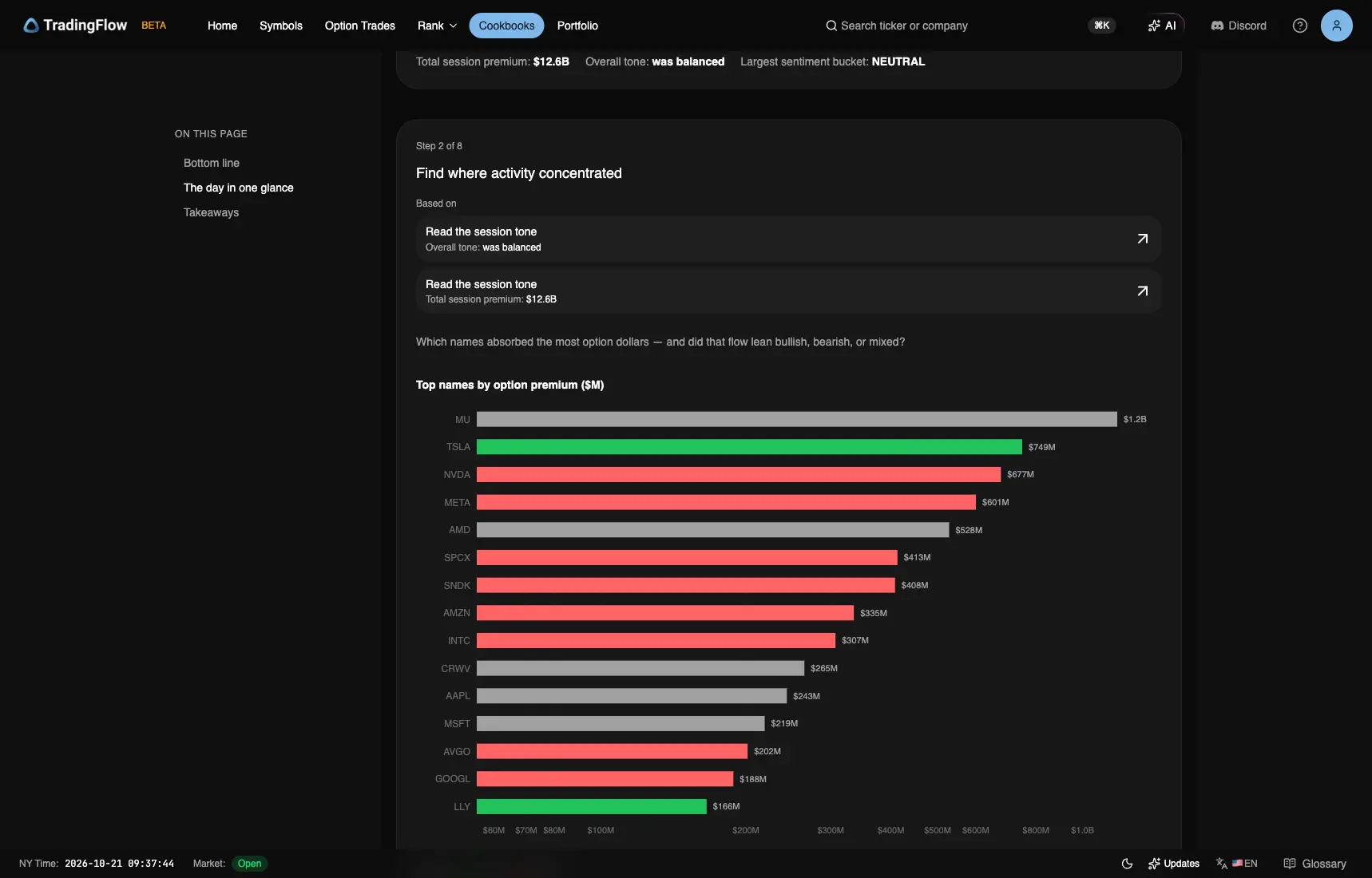Go to the Home menu item

[222, 26]
